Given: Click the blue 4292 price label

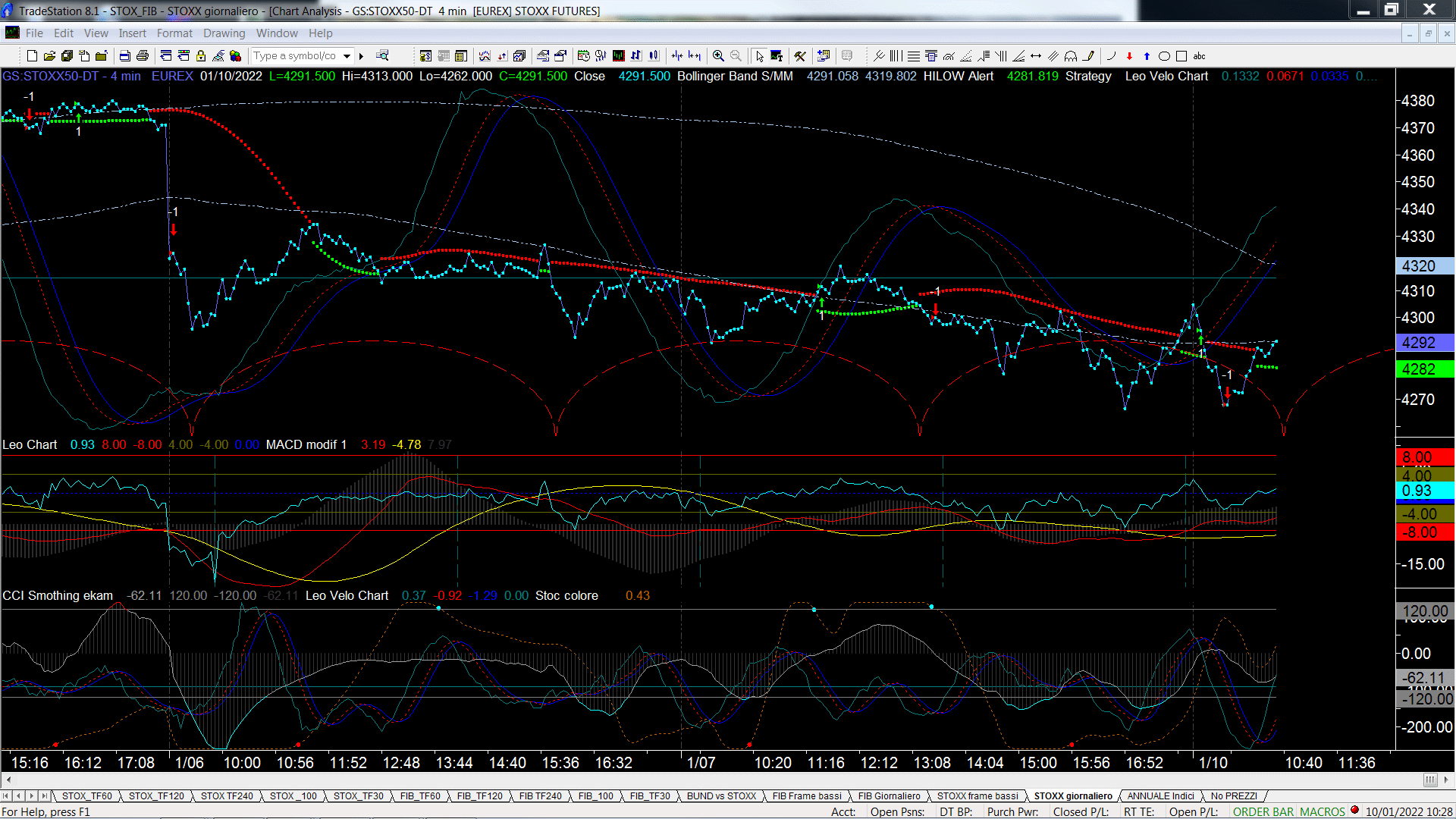Looking at the screenshot, I should click(1425, 343).
